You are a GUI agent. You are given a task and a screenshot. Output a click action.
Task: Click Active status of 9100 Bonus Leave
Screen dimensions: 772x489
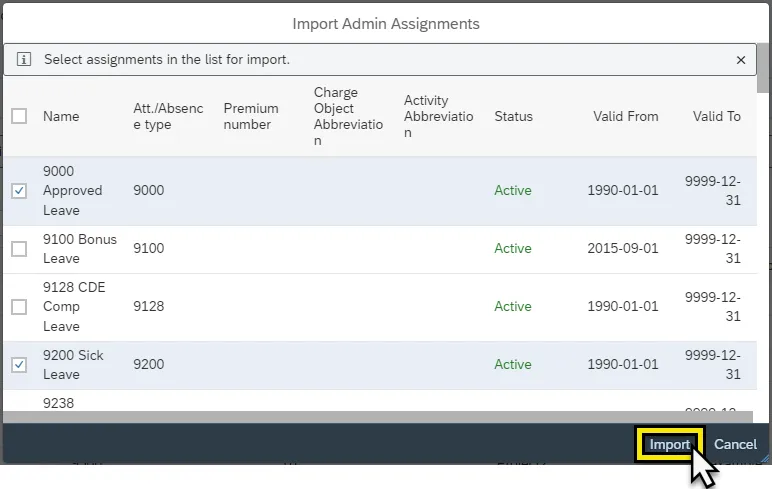(x=513, y=249)
